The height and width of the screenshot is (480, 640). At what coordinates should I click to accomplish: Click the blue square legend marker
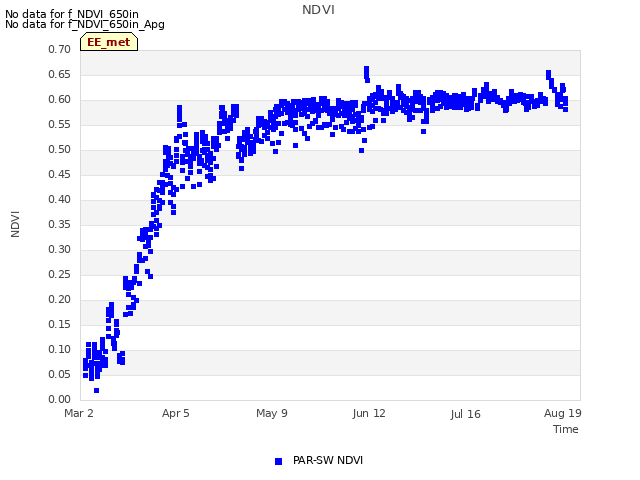pyautogui.click(x=278, y=461)
